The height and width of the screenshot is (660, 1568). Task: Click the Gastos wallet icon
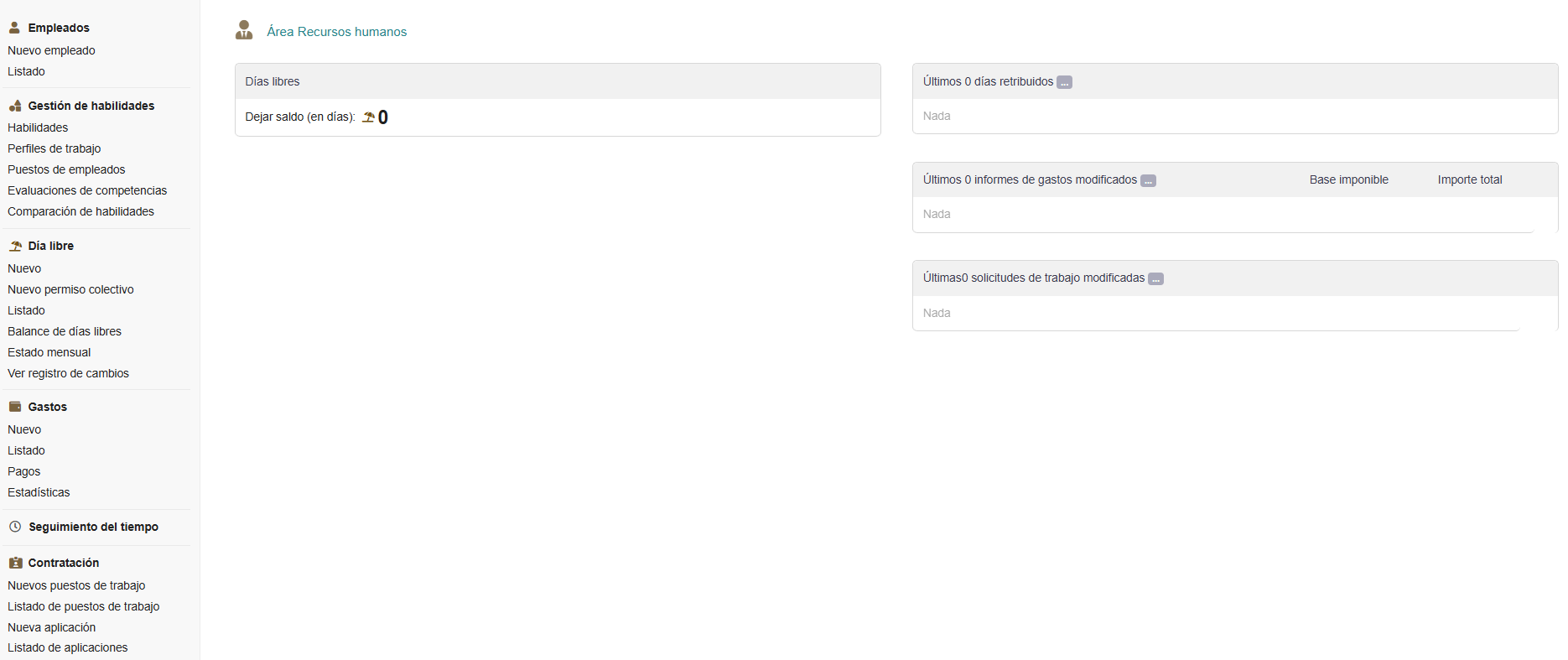(x=15, y=407)
